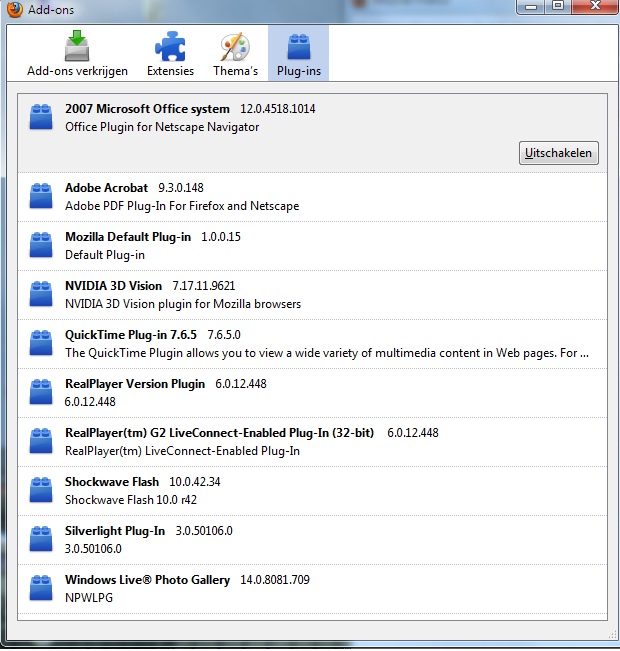The image size is (620, 651).
Task: Select RealPlayer(tm) G2 LiveConnect-Enabled Plug-In (32-bit) name
Action: pos(219,433)
